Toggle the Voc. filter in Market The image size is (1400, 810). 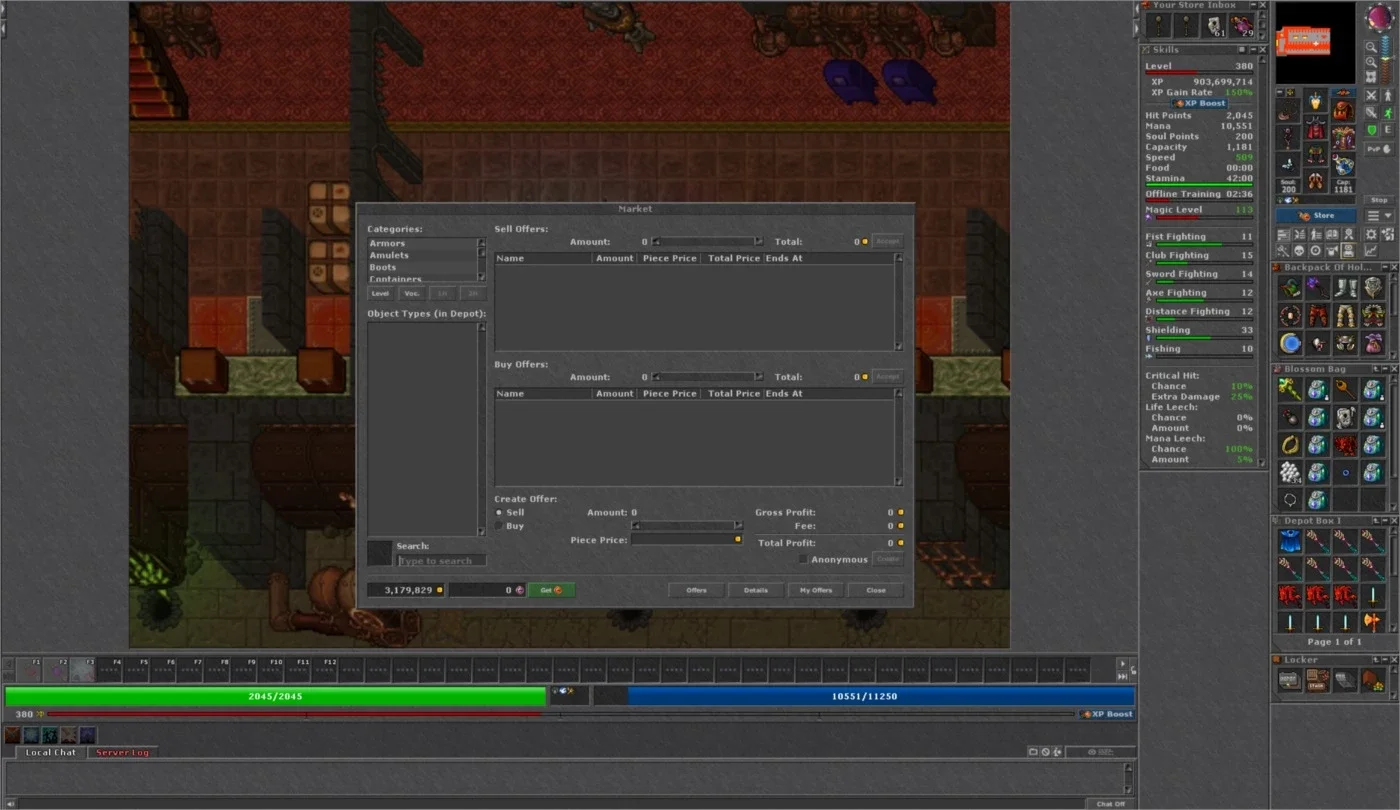coord(411,294)
